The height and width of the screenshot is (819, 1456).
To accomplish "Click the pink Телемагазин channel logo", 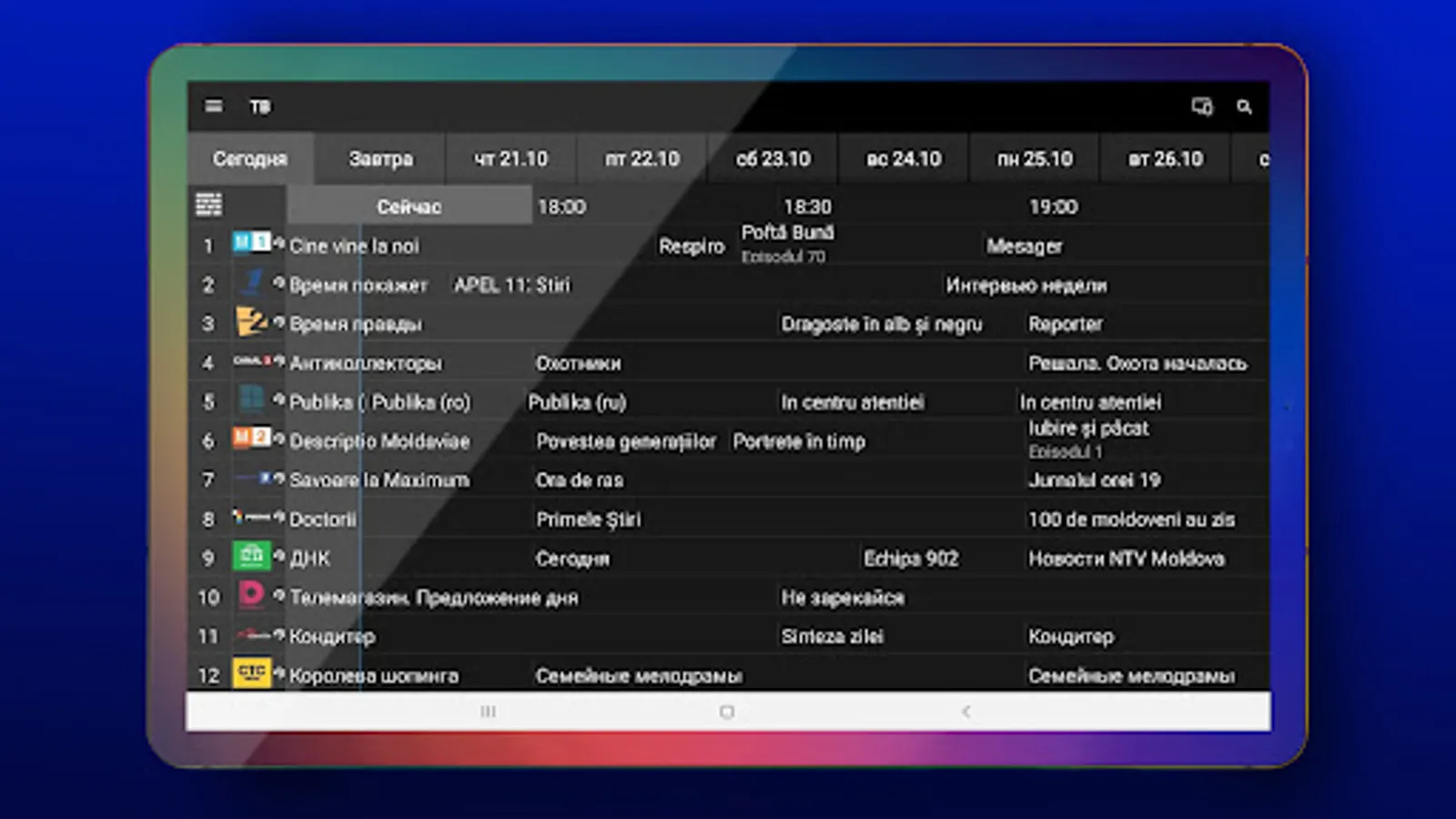I will (253, 595).
